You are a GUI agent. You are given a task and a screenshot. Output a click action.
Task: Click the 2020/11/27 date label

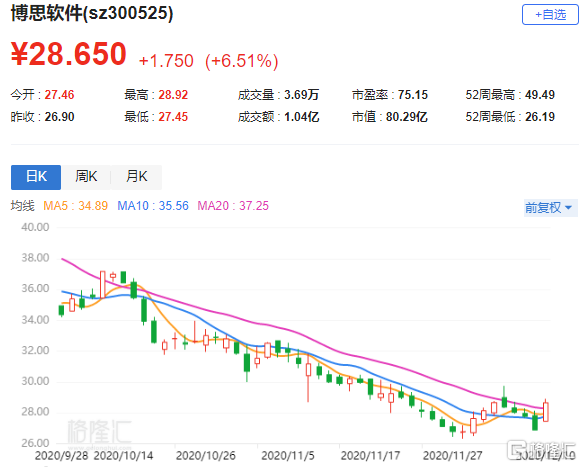[x=453, y=455]
